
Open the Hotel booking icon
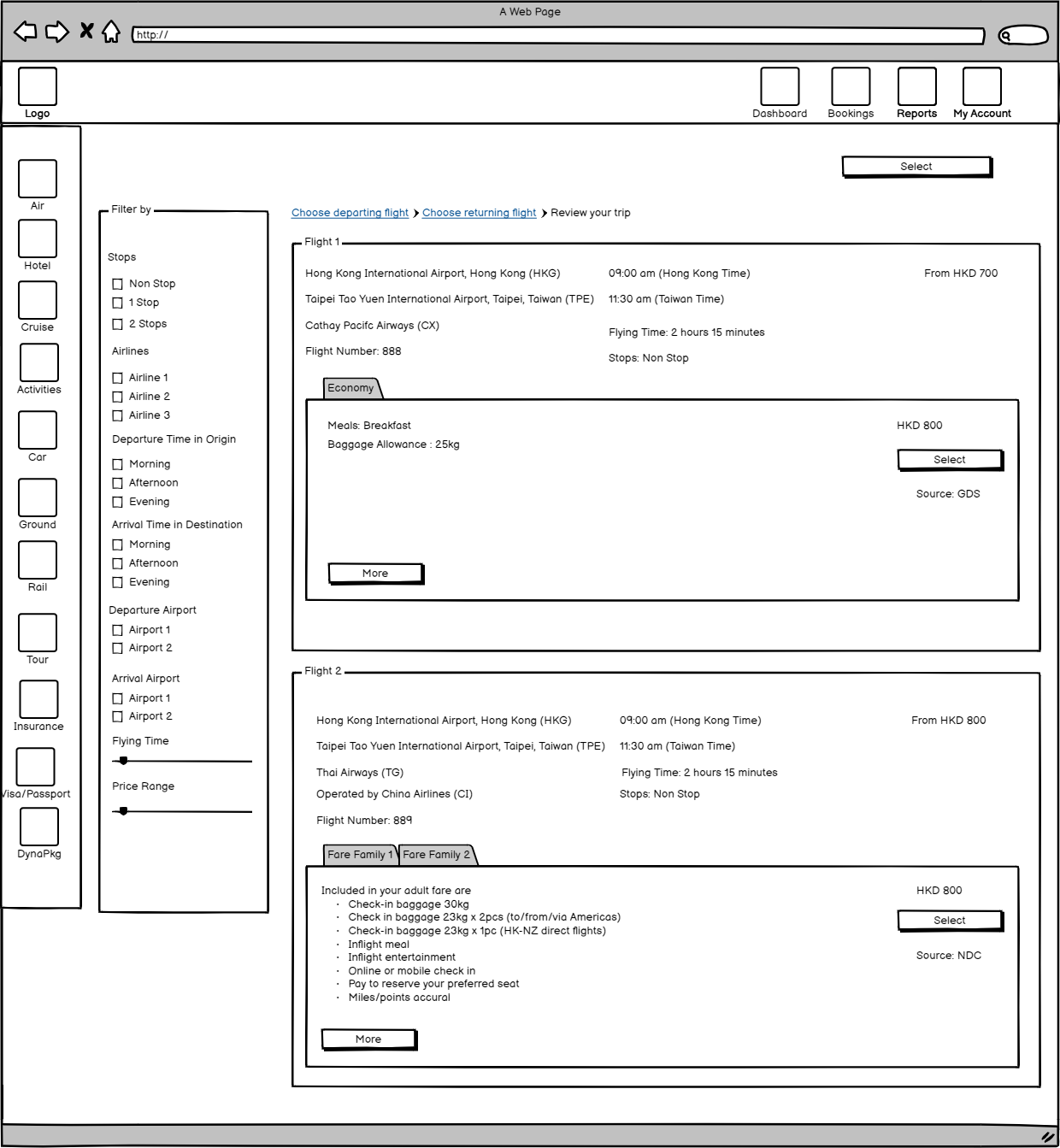click(38, 238)
